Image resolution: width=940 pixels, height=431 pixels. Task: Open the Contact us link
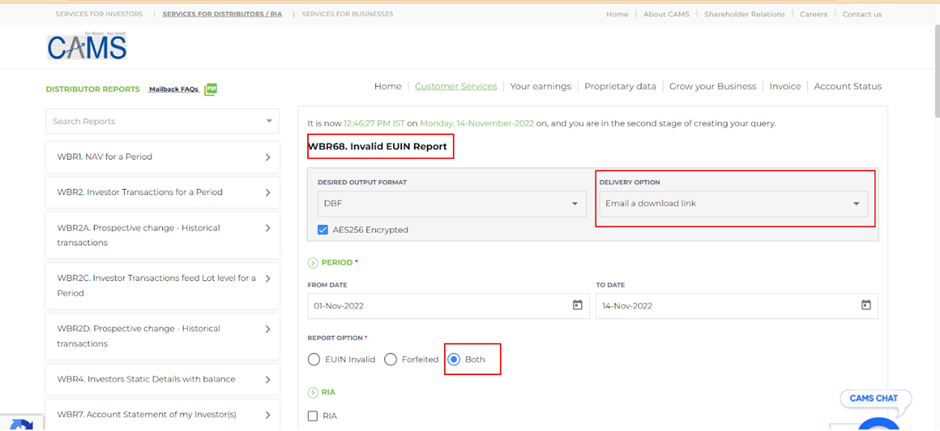862,14
